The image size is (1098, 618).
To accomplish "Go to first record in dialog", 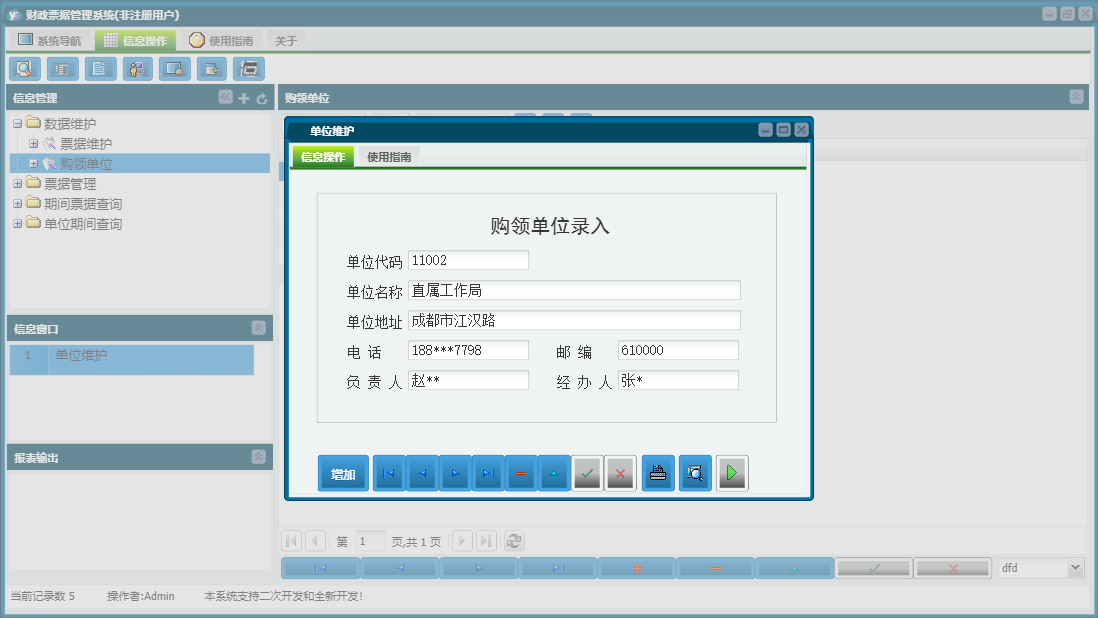I will (389, 474).
